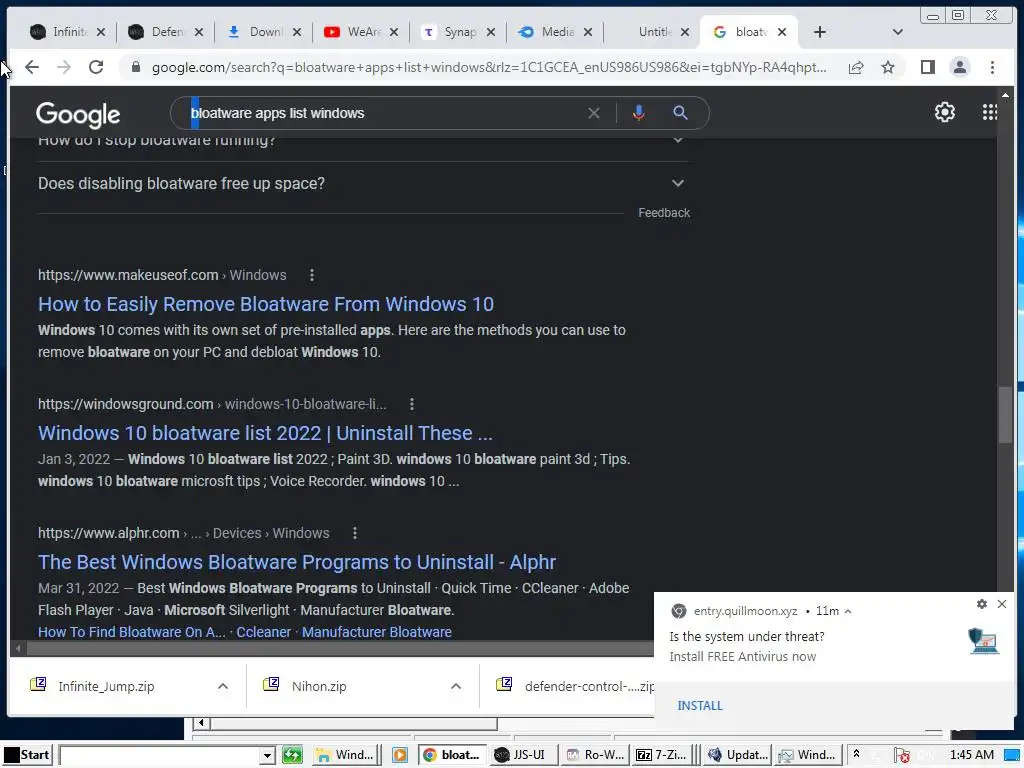1024x768 pixels.
Task: Open the share this page icon
Action: [x=856, y=67]
